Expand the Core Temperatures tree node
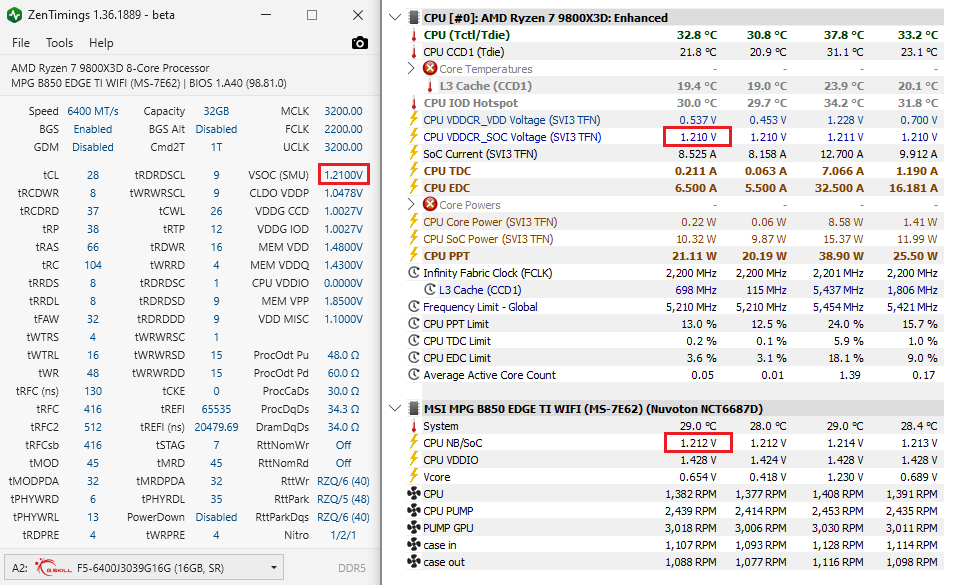 pyautogui.click(x=411, y=69)
